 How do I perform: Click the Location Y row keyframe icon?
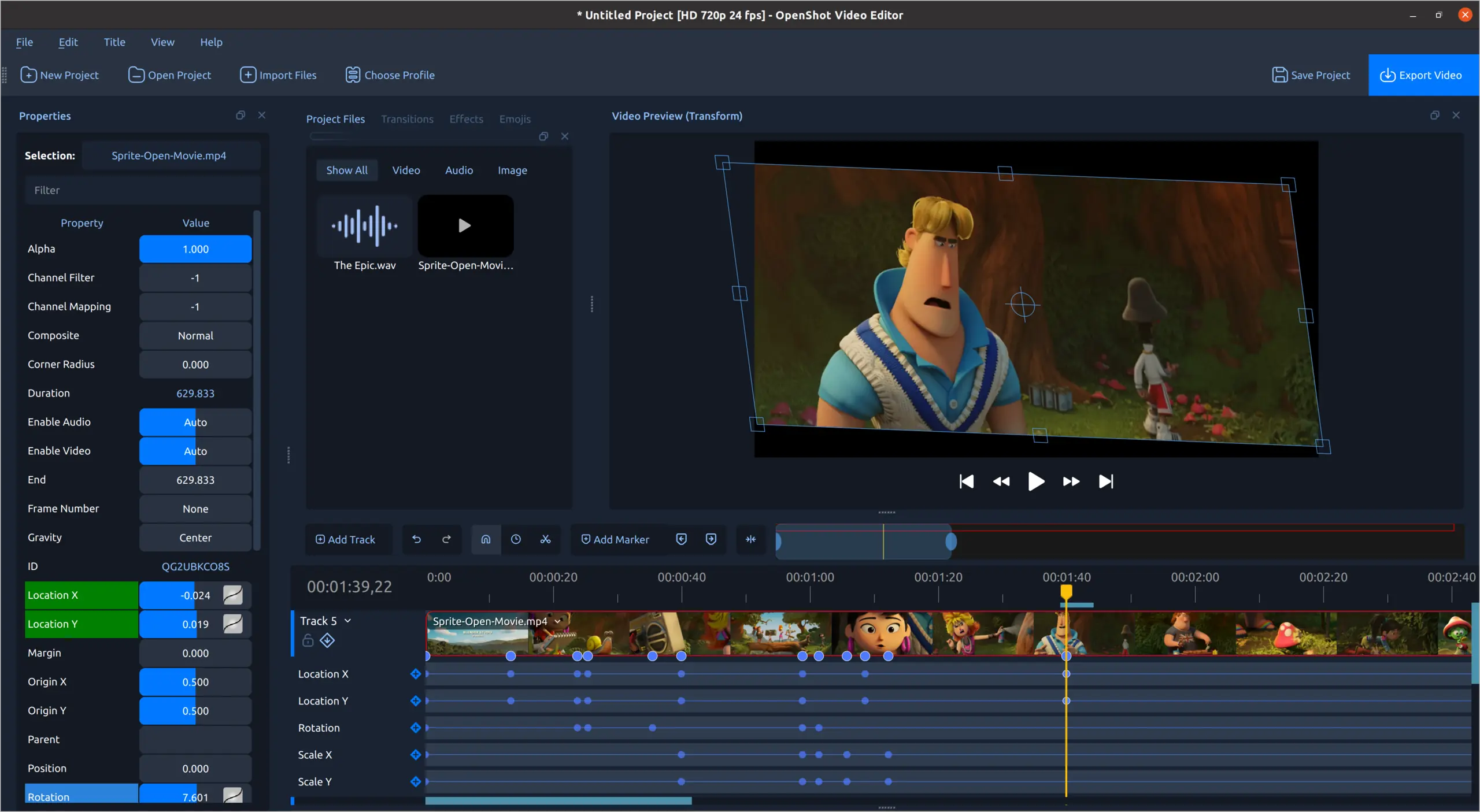pos(415,701)
